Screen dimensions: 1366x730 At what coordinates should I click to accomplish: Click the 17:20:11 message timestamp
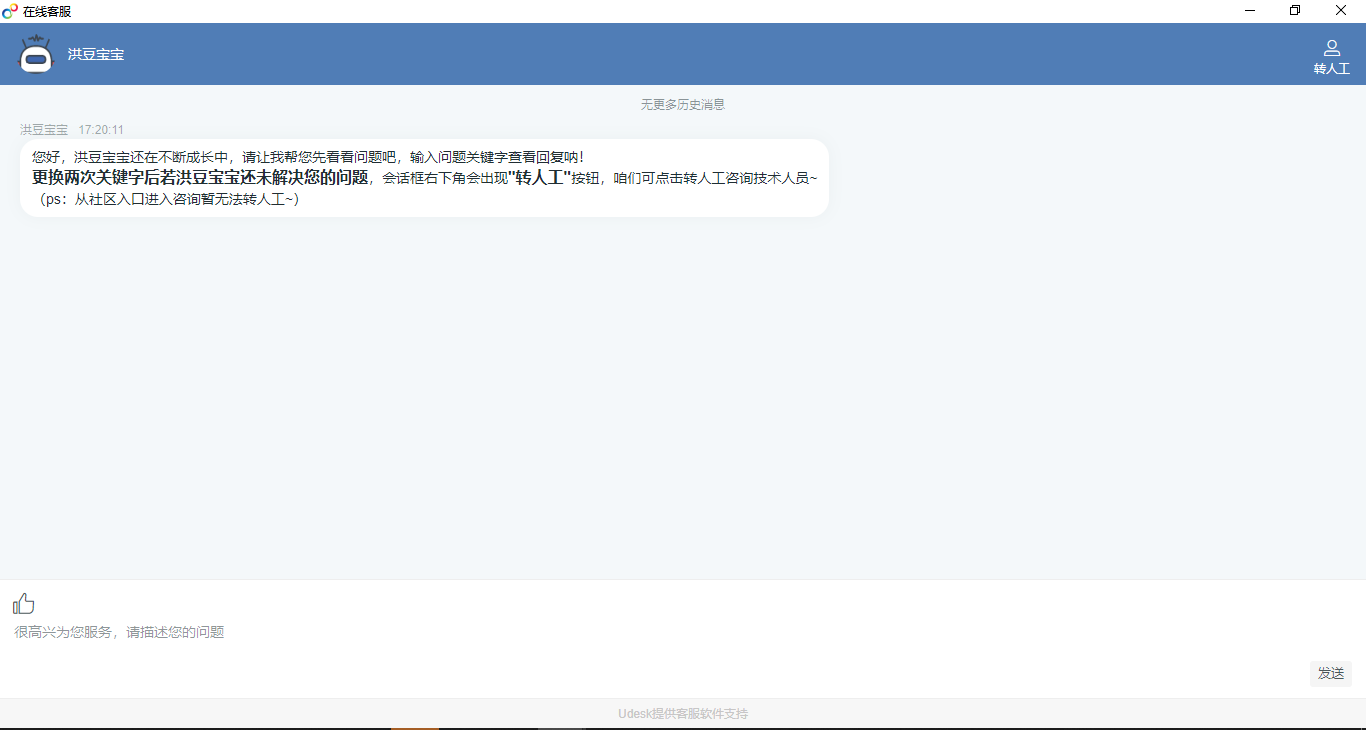click(101, 130)
